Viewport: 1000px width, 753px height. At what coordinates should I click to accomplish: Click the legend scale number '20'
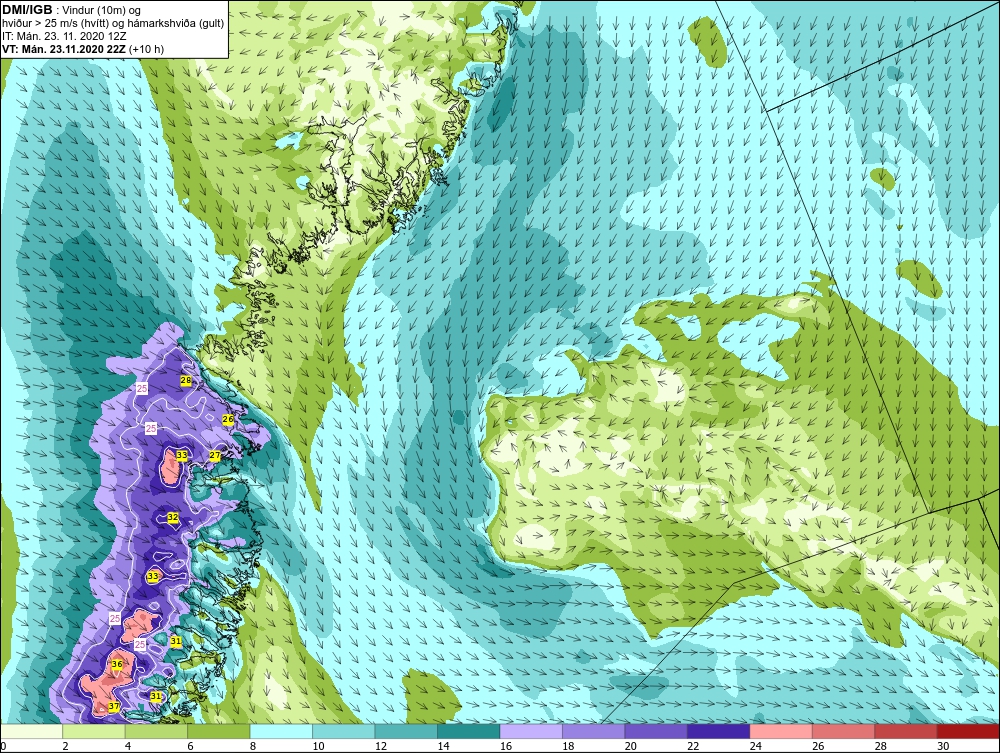[x=631, y=746]
